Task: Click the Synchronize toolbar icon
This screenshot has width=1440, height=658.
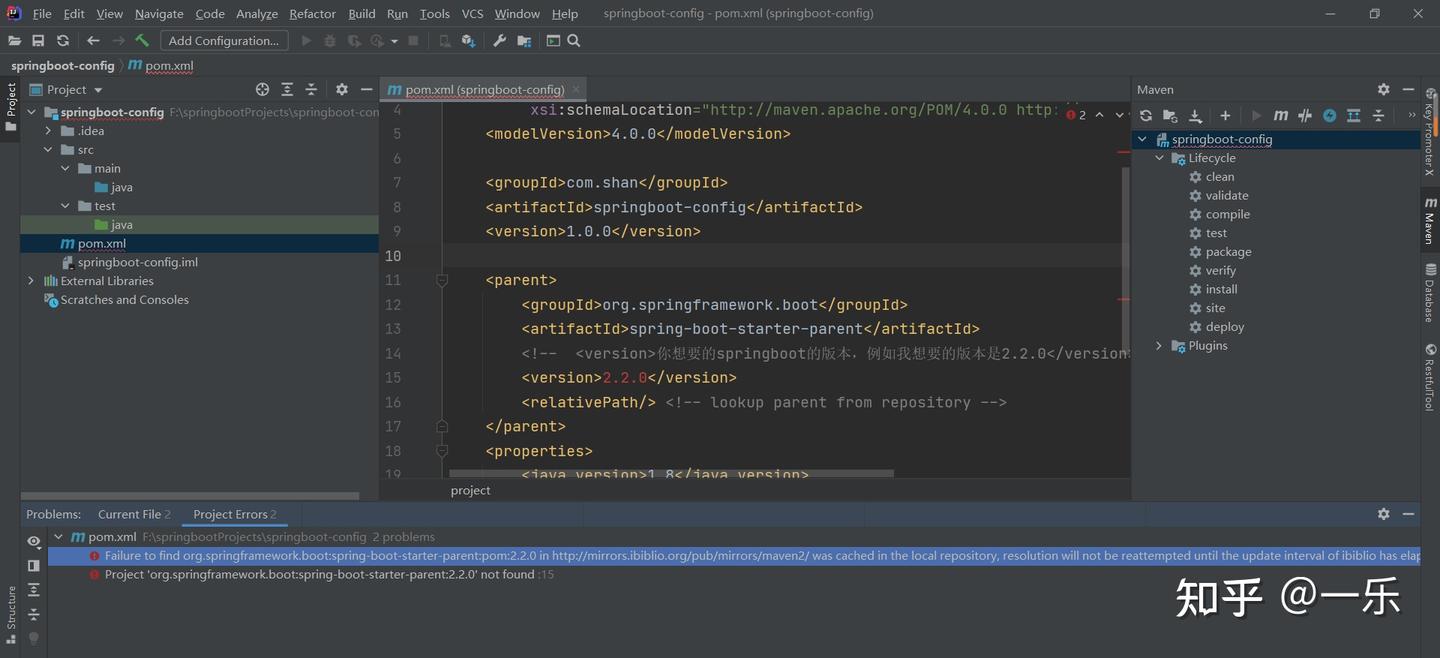Action: tap(63, 41)
